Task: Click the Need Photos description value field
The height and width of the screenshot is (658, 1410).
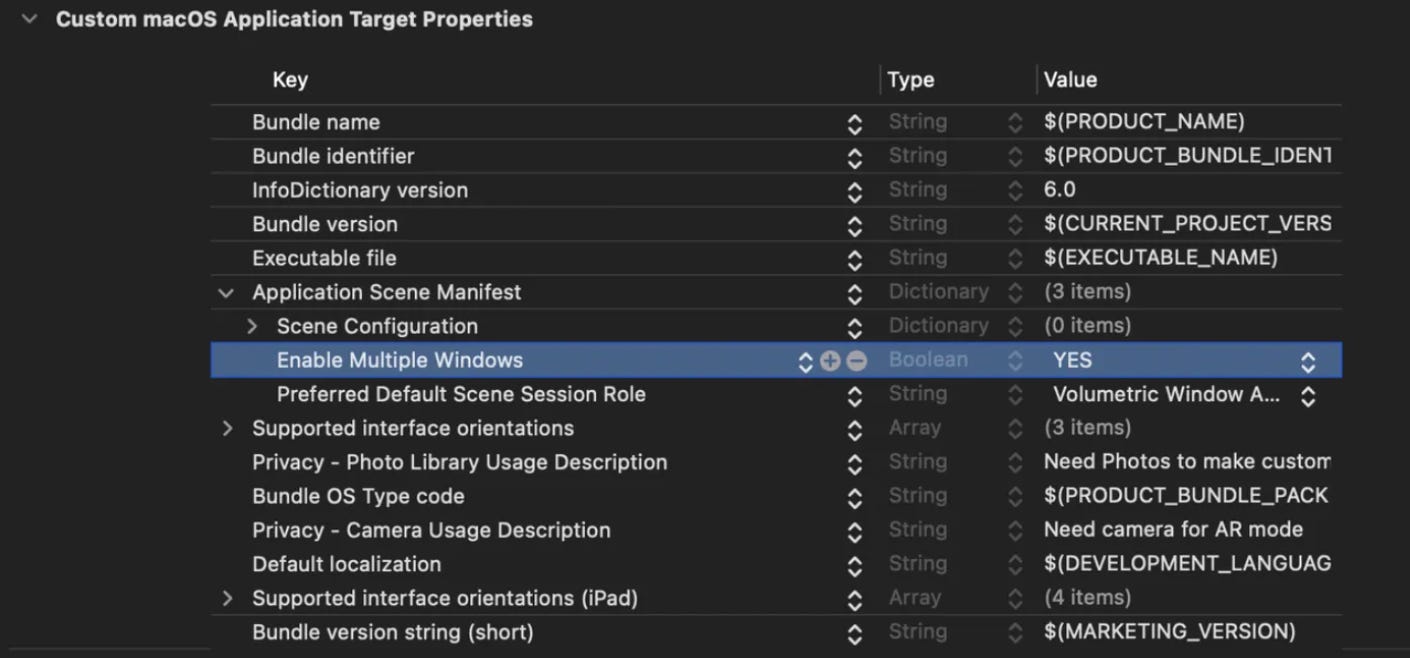Action: pyautogui.click(x=1186, y=463)
